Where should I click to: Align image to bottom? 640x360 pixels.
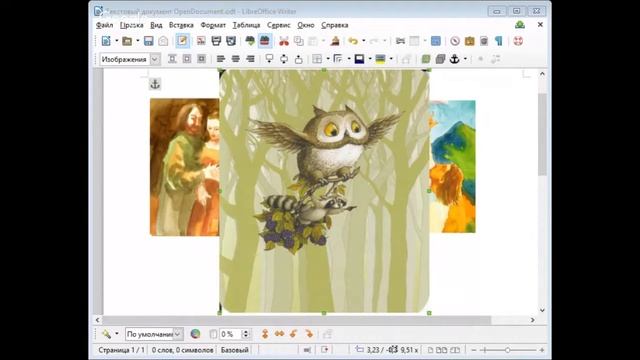pos(299,59)
